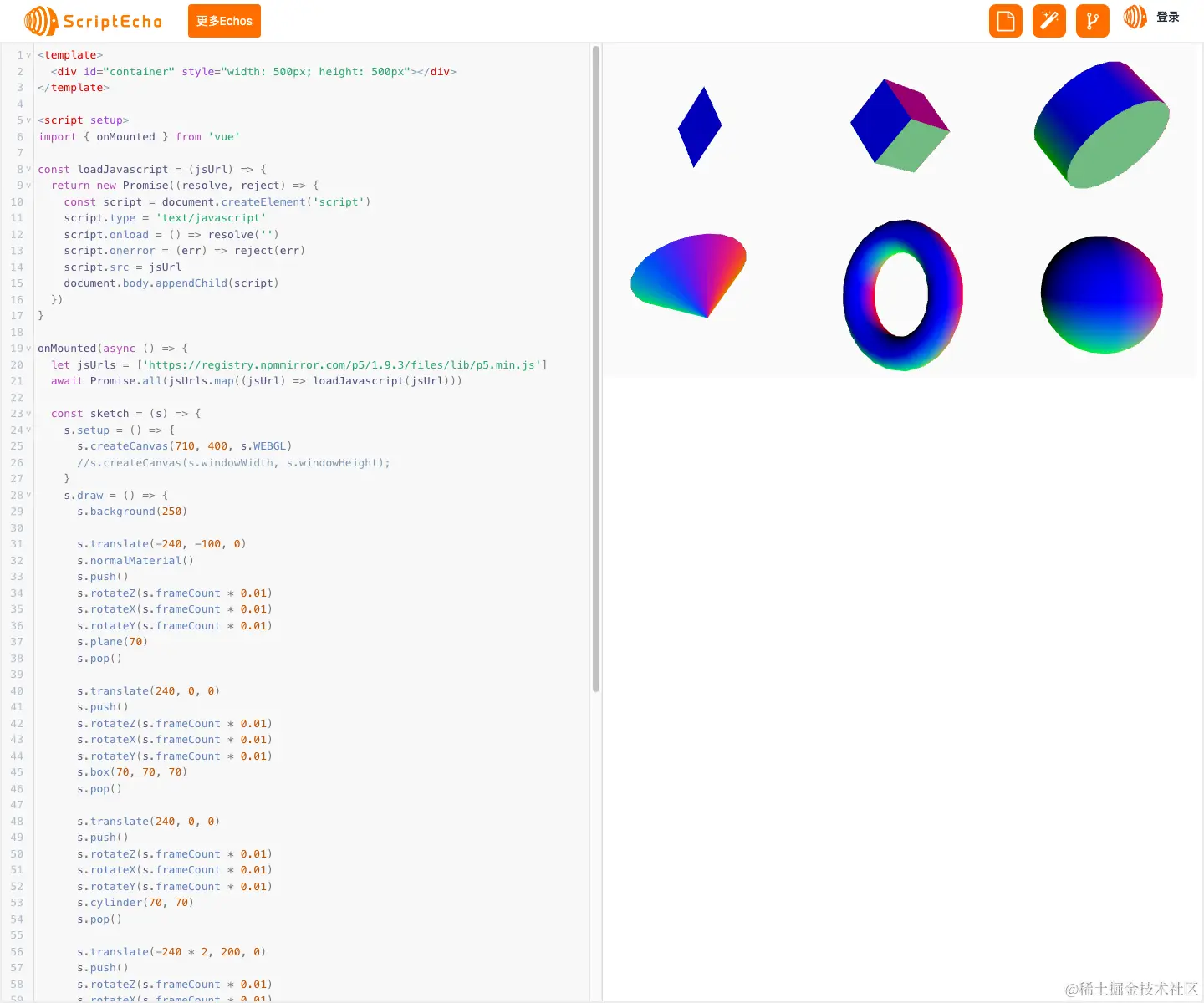Click 's.translate(-240, -100, 0)' code line
1204x1003 pixels.
point(161,544)
